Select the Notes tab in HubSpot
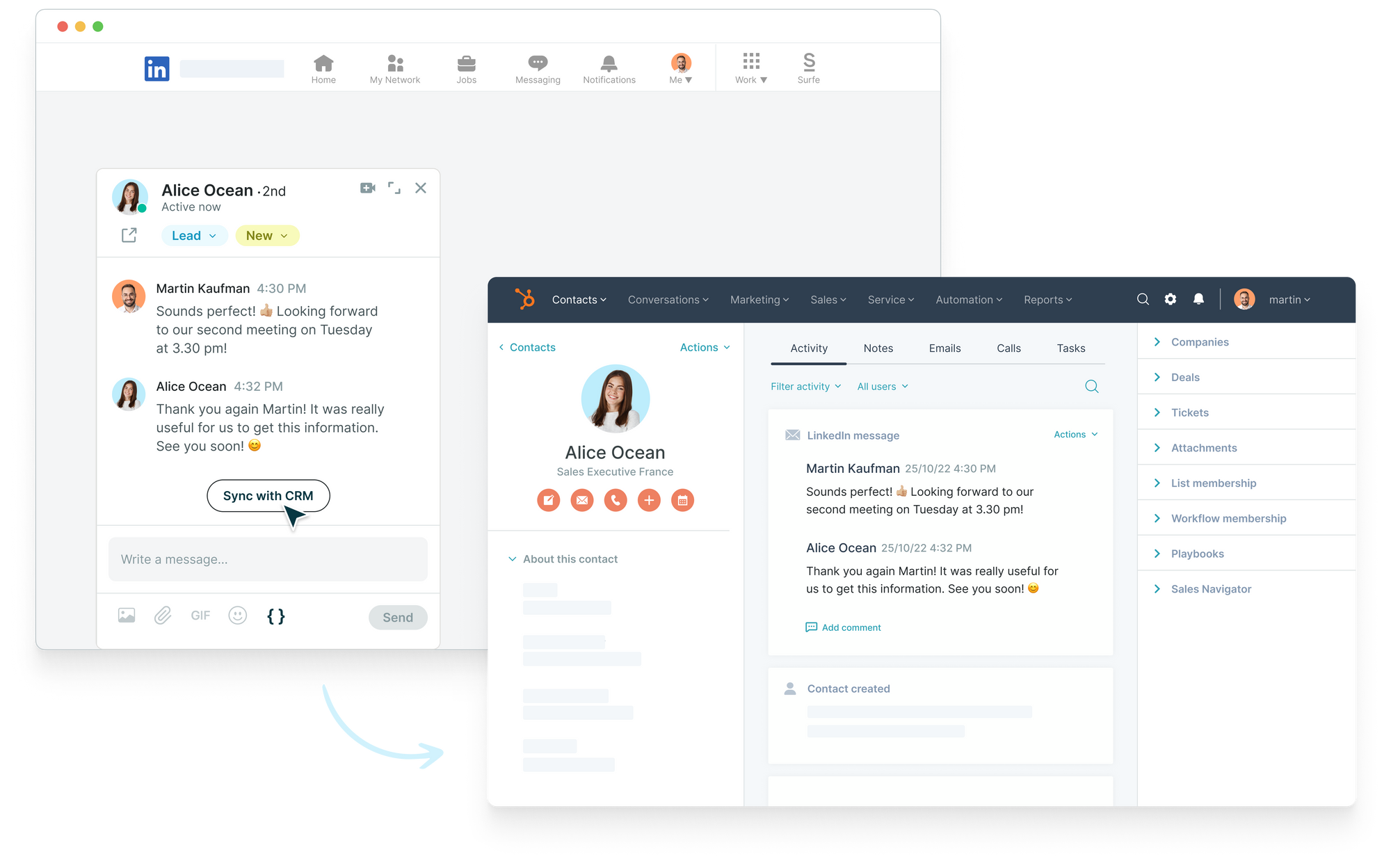The image size is (1391, 868). [878, 347]
